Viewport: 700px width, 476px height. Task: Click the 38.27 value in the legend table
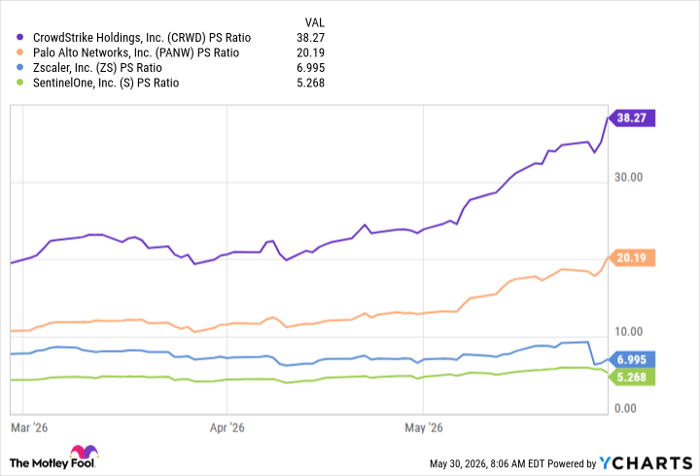(311, 38)
